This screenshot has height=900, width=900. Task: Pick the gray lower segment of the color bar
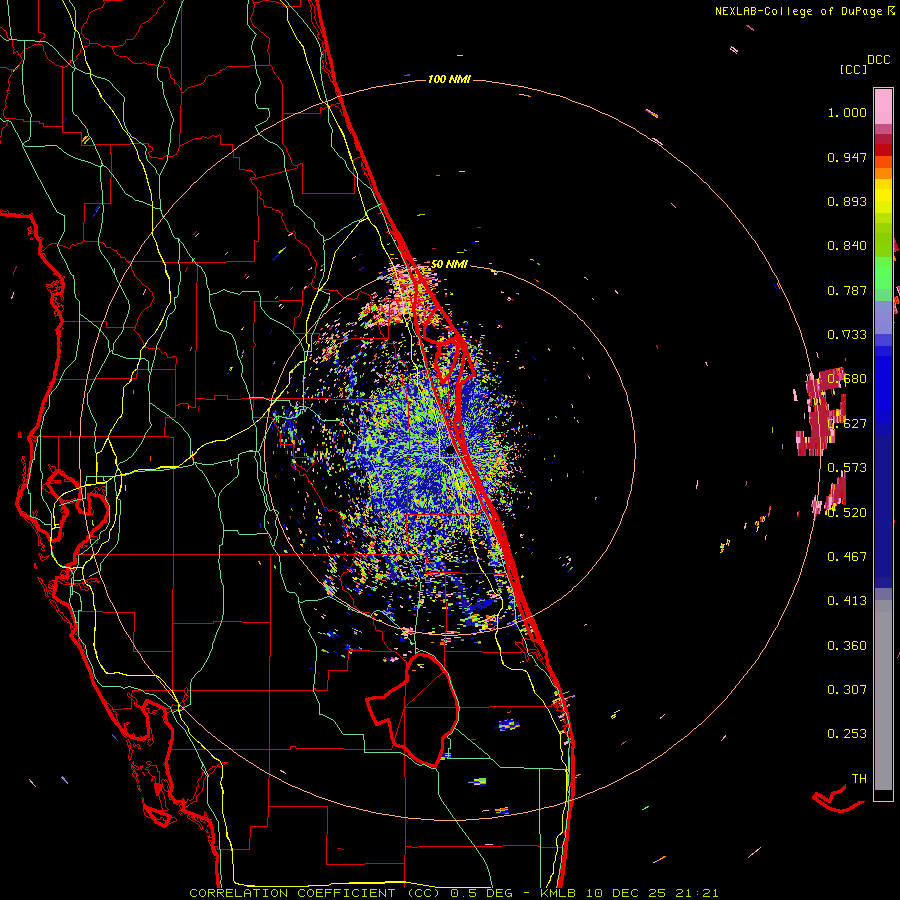883,695
